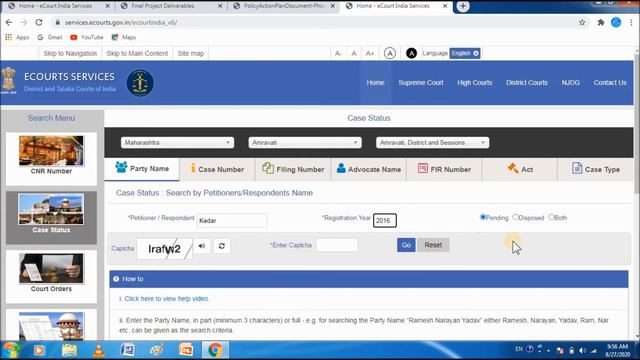
Task: Open the Amravati district dropdown
Action: pos(305,142)
